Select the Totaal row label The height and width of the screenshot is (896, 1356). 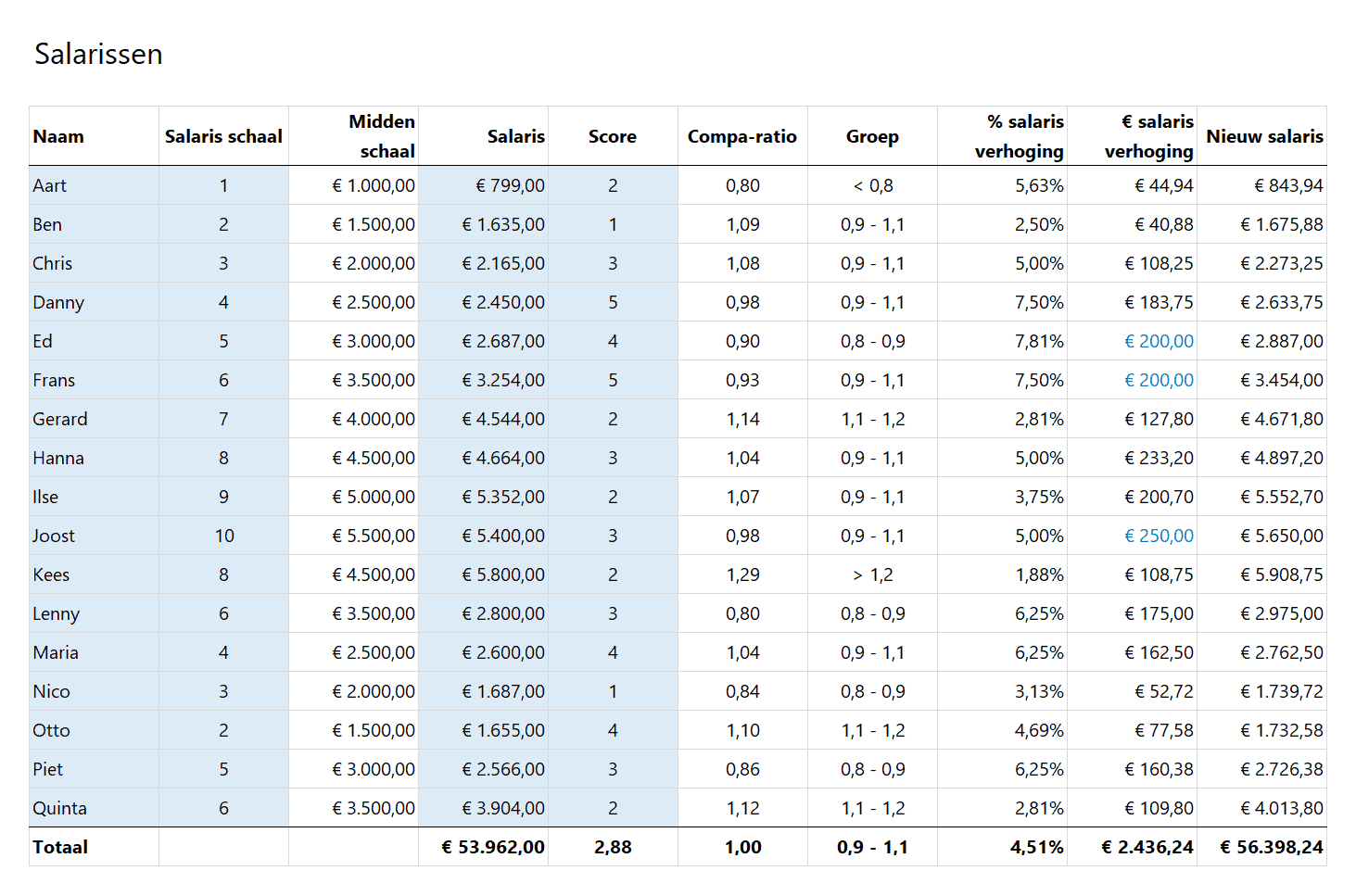tap(59, 846)
